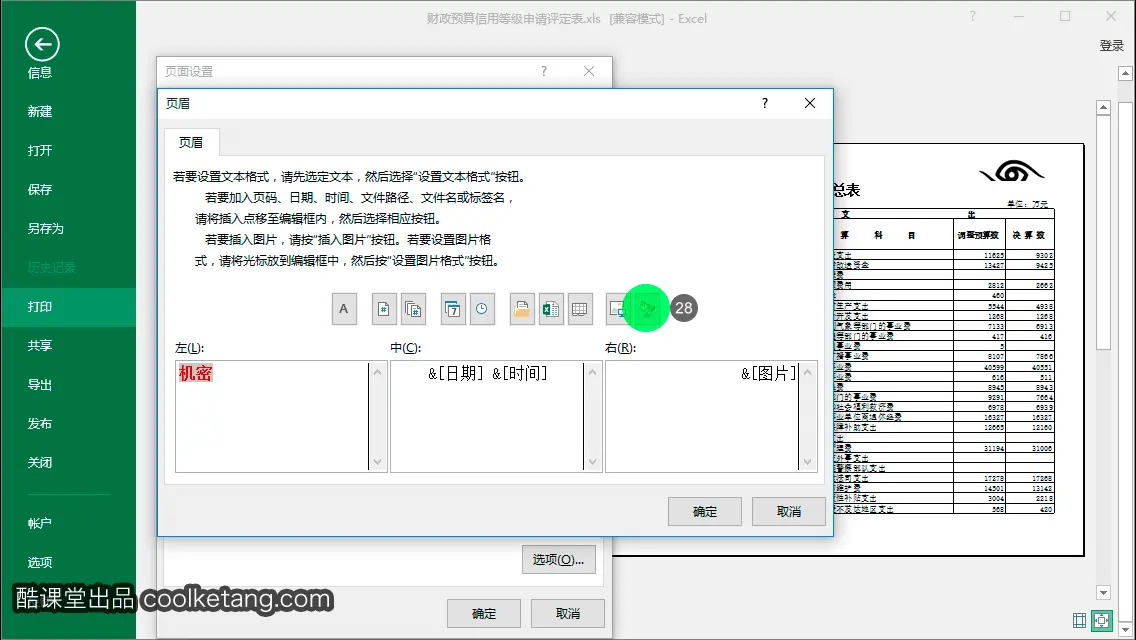Toggle show margins icon in print preview
This screenshot has height=640, width=1136.
(1079, 620)
